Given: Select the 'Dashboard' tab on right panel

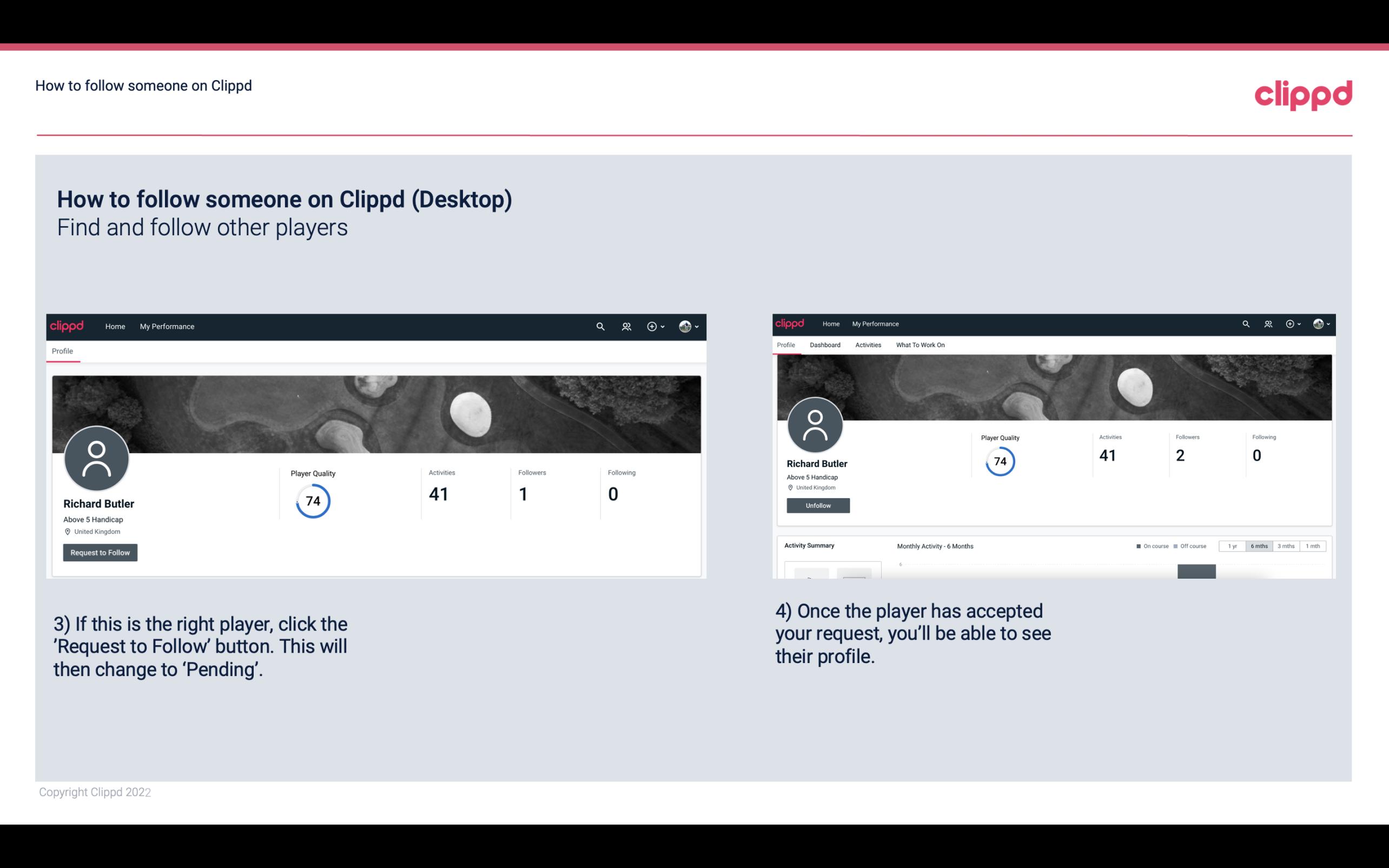Looking at the screenshot, I should [824, 345].
